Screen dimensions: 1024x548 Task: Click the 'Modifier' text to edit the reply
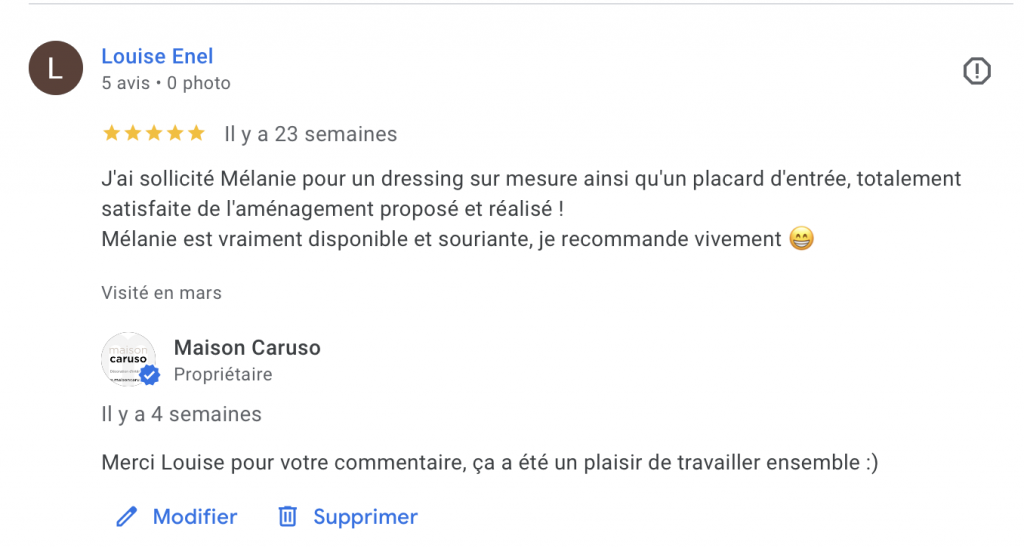coord(195,517)
